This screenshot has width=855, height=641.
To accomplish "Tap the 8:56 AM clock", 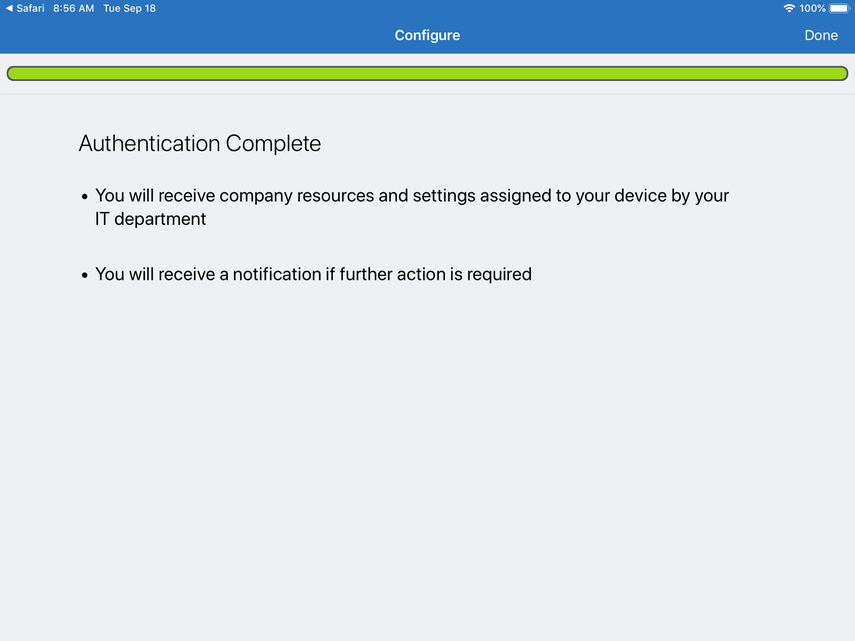I will (74, 8).
